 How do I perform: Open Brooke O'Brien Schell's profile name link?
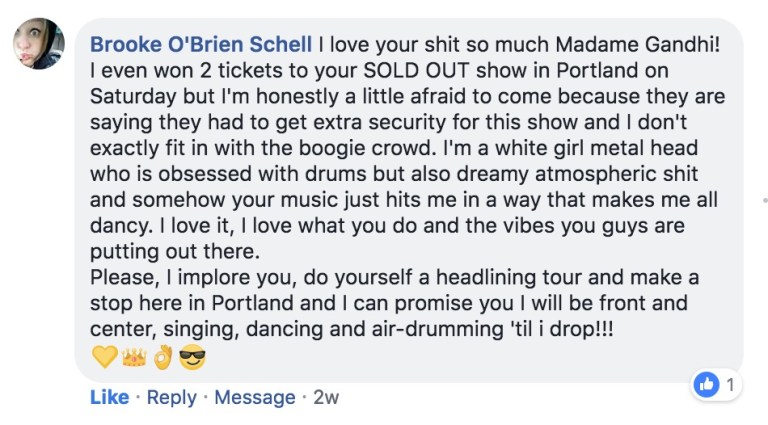pos(201,45)
